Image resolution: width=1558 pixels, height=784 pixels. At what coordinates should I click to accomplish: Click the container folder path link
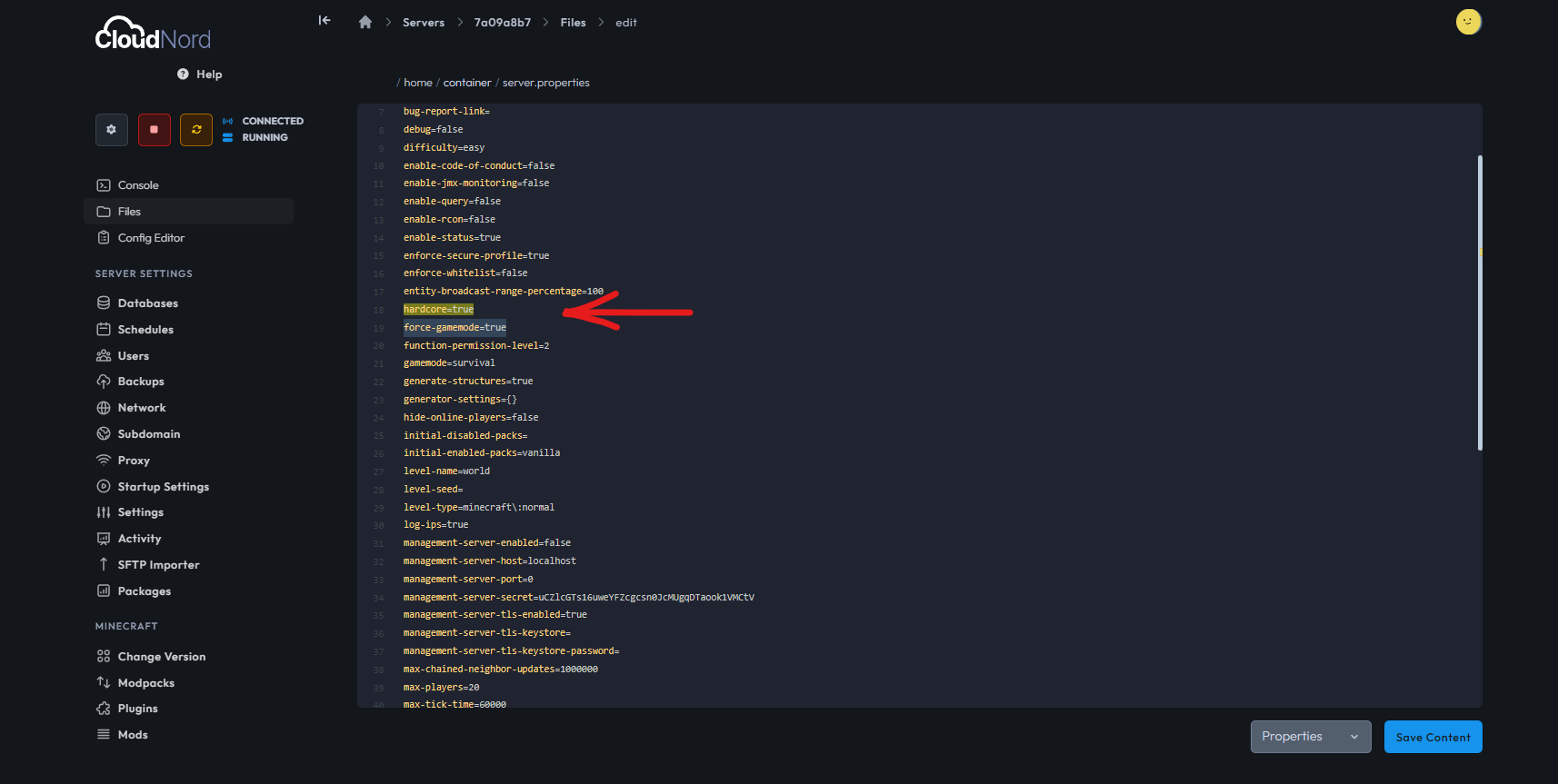[467, 83]
